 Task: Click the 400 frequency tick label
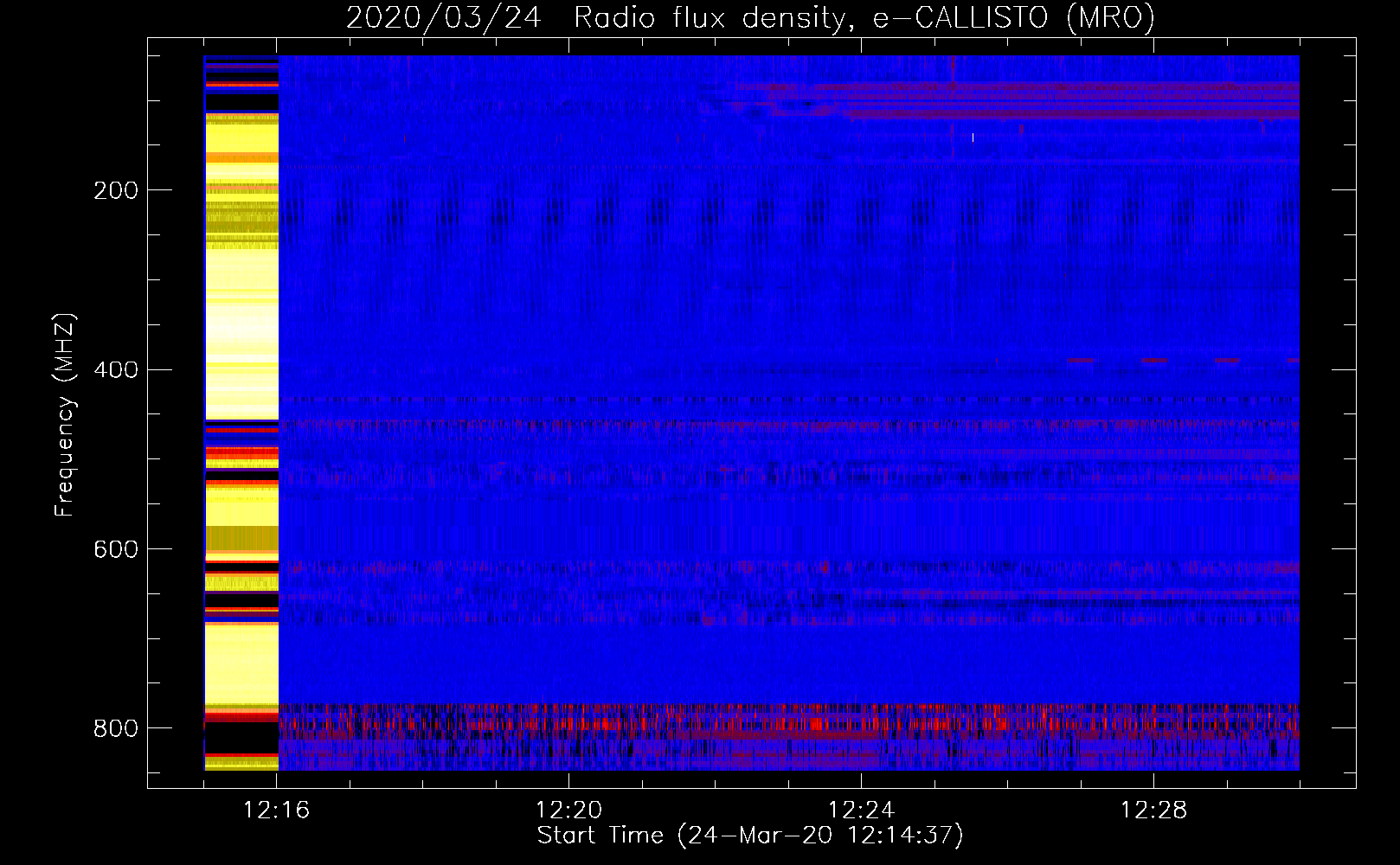116,370
